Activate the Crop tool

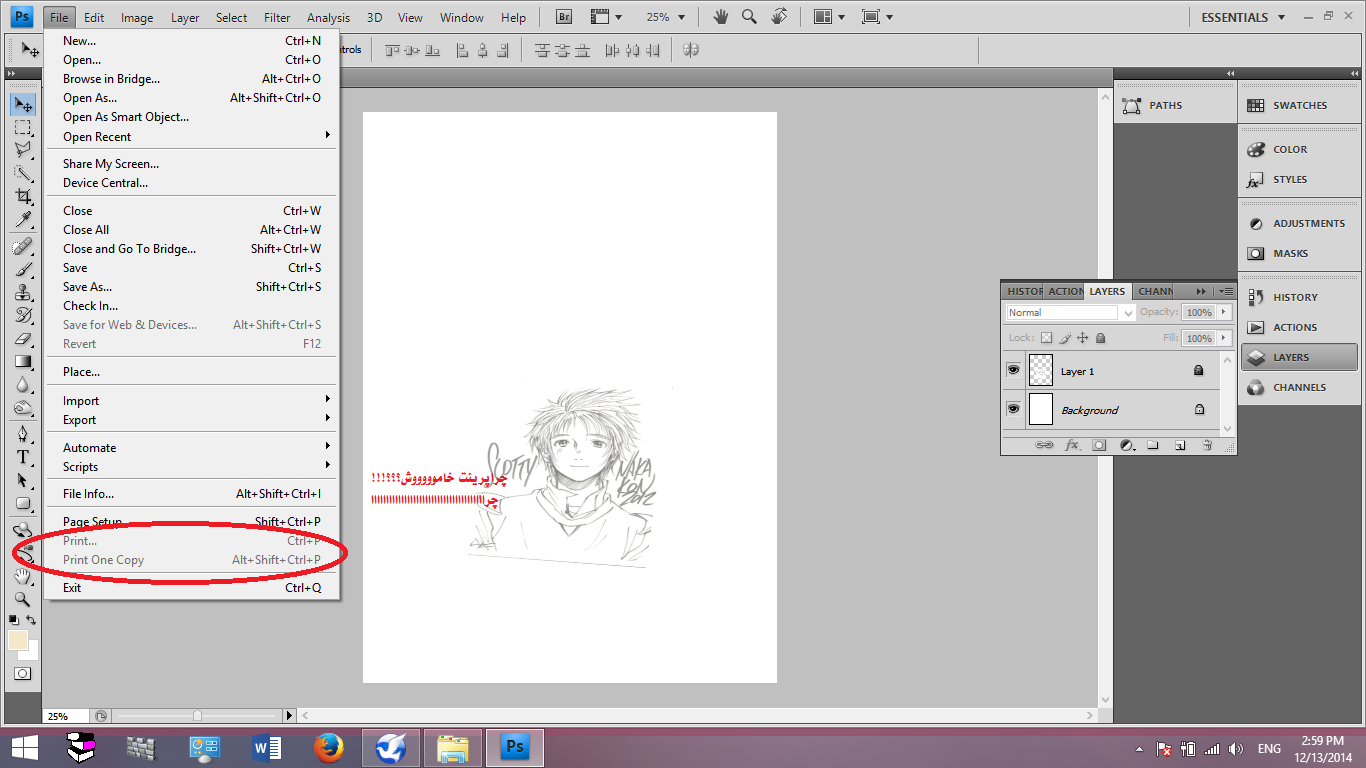22,196
